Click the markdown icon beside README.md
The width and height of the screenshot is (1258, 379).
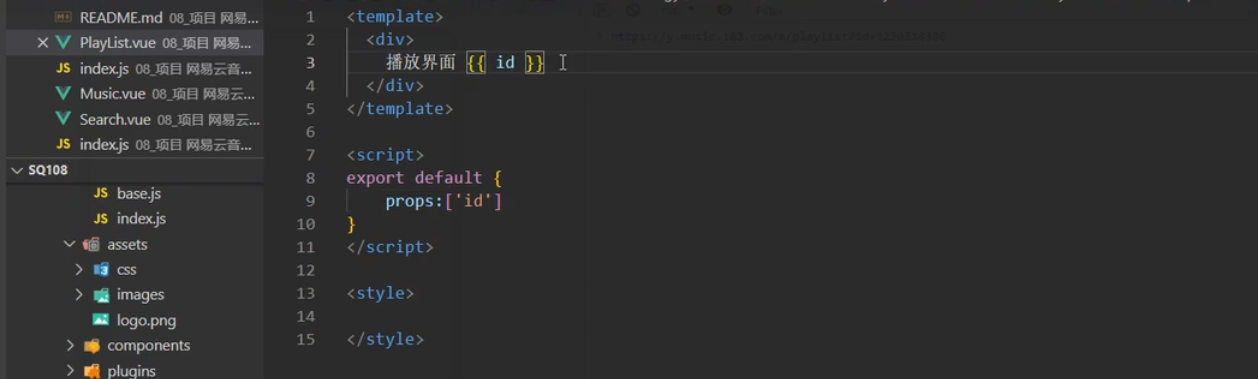coord(63,17)
